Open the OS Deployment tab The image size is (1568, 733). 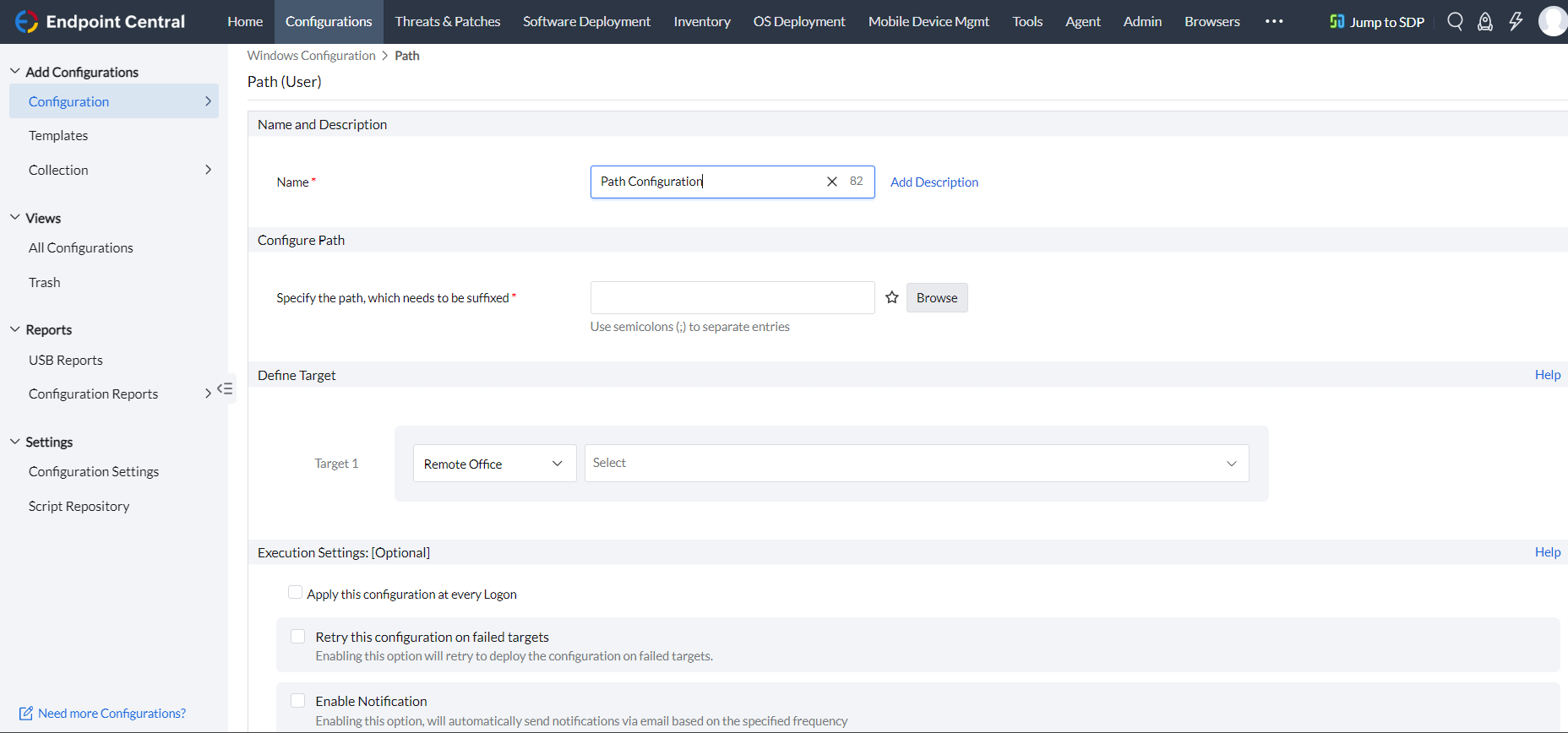799,21
